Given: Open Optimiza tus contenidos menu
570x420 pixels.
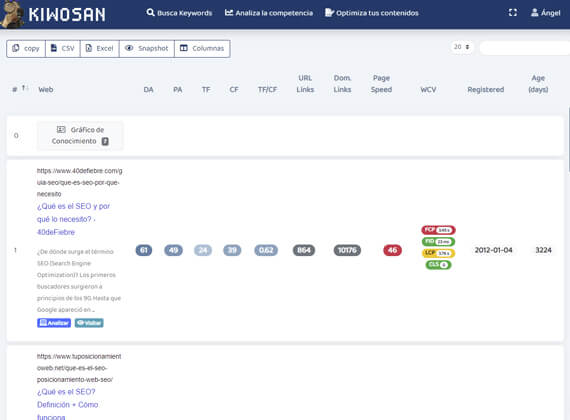Looking at the screenshot, I should 372,13.
